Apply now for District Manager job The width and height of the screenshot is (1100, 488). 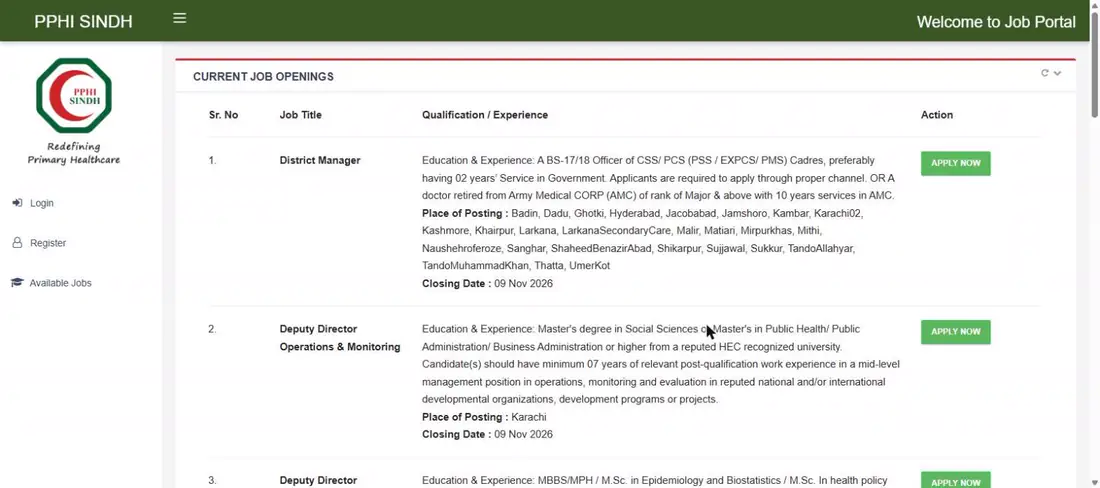[x=955, y=163]
